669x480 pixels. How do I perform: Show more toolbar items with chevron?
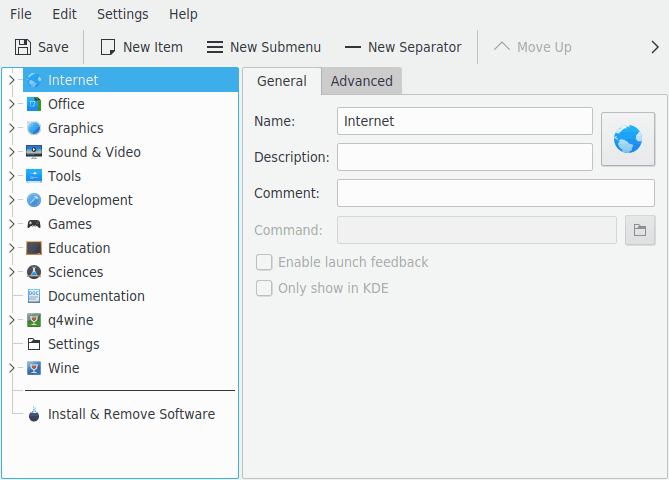655,47
